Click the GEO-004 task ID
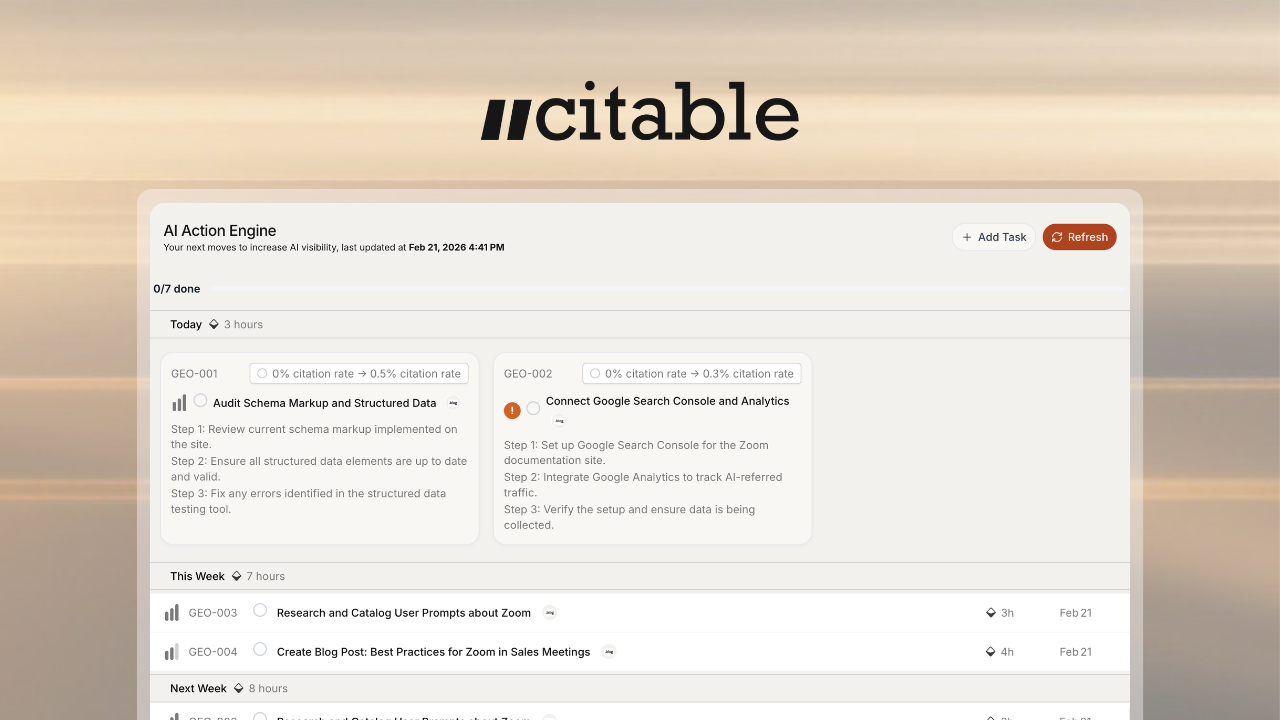The image size is (1280, 720). point(213,652)
